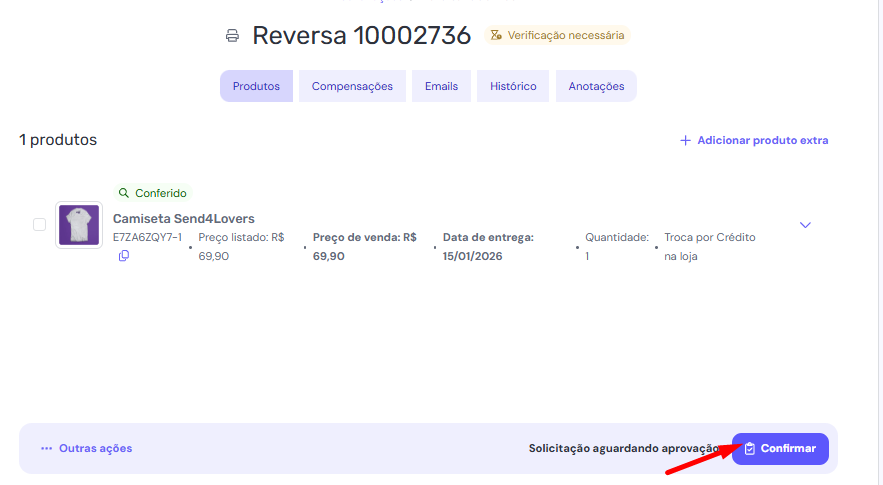Open the three-dots Outras ações menu
The image size is (883, 485).
tap(46, 449)
